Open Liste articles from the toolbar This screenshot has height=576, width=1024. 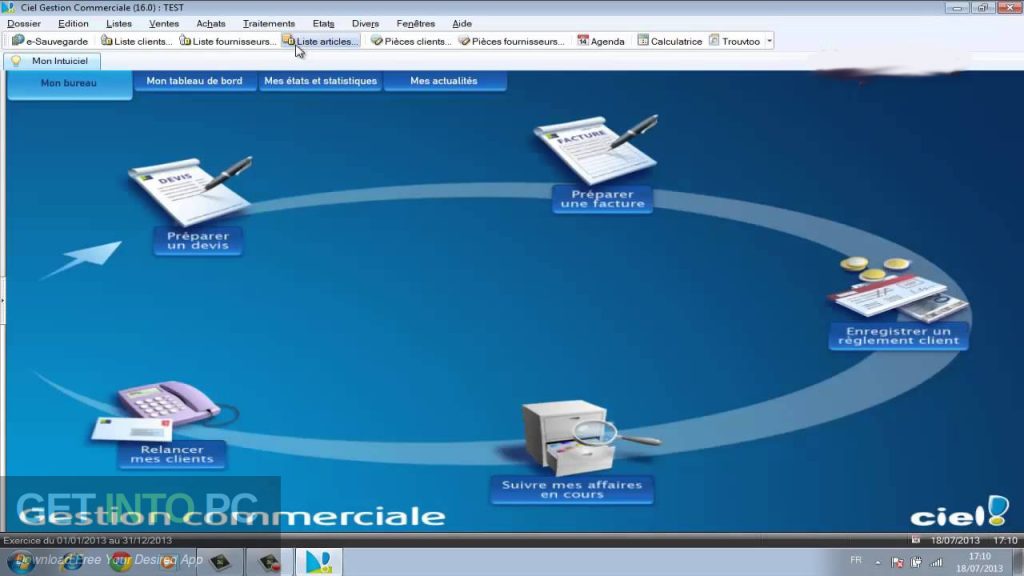coord(321,41)
